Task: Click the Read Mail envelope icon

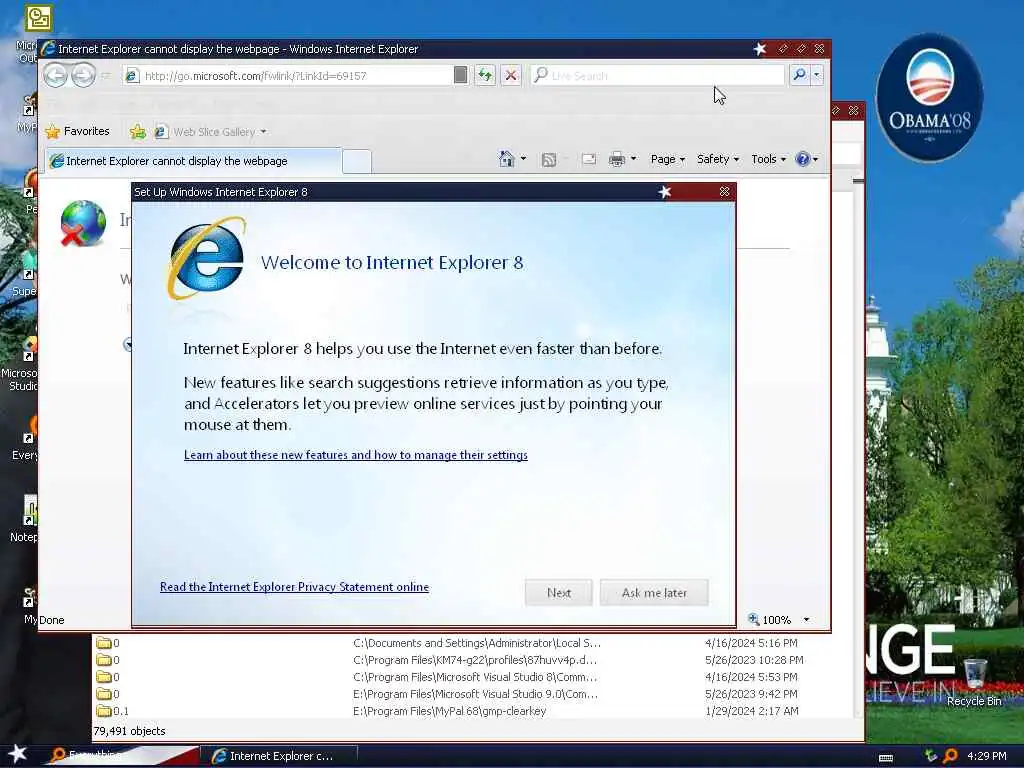Action: pyautogui.click(x=588, y=159)
